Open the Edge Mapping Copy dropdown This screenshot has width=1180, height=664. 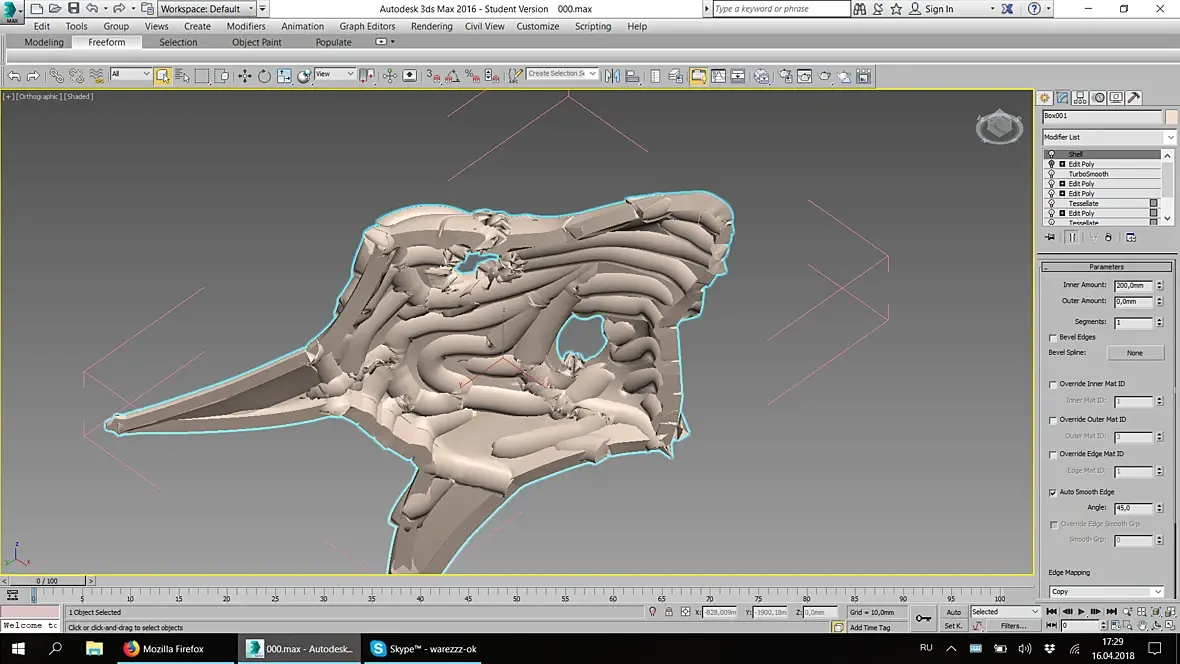point(1106,592)
